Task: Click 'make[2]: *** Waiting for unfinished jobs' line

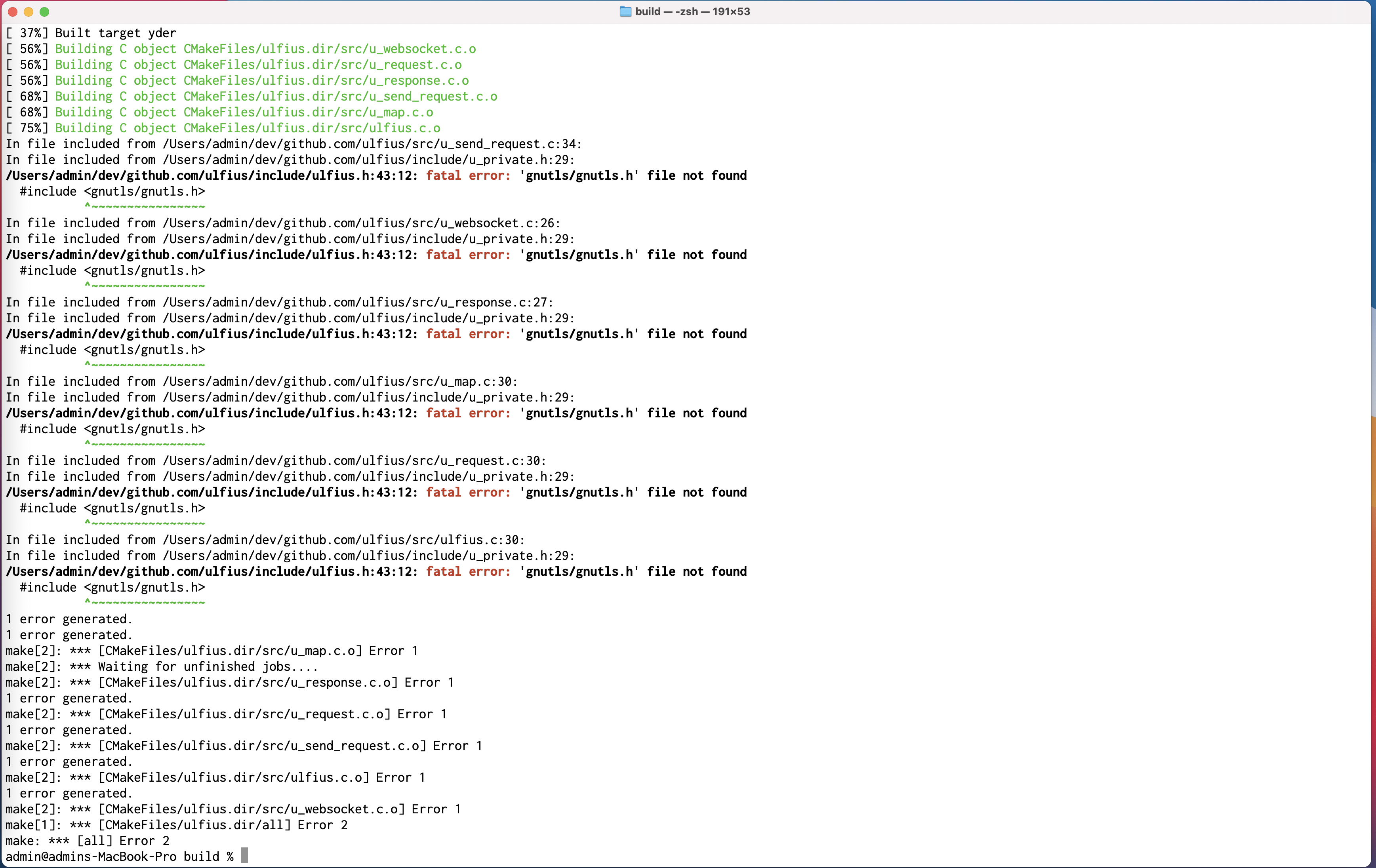Action: 161,666
